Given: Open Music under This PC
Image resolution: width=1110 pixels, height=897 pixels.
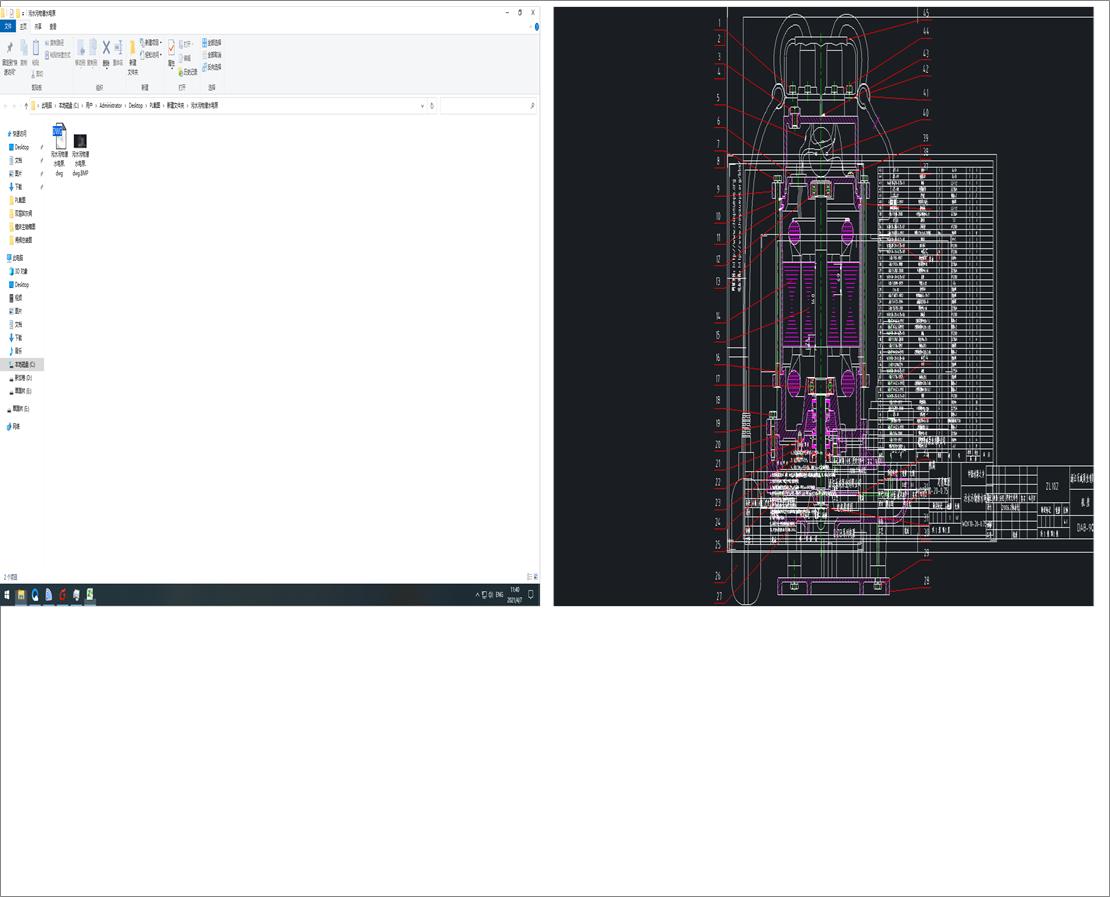Looking at the screenshot, I should click(18, 350).
